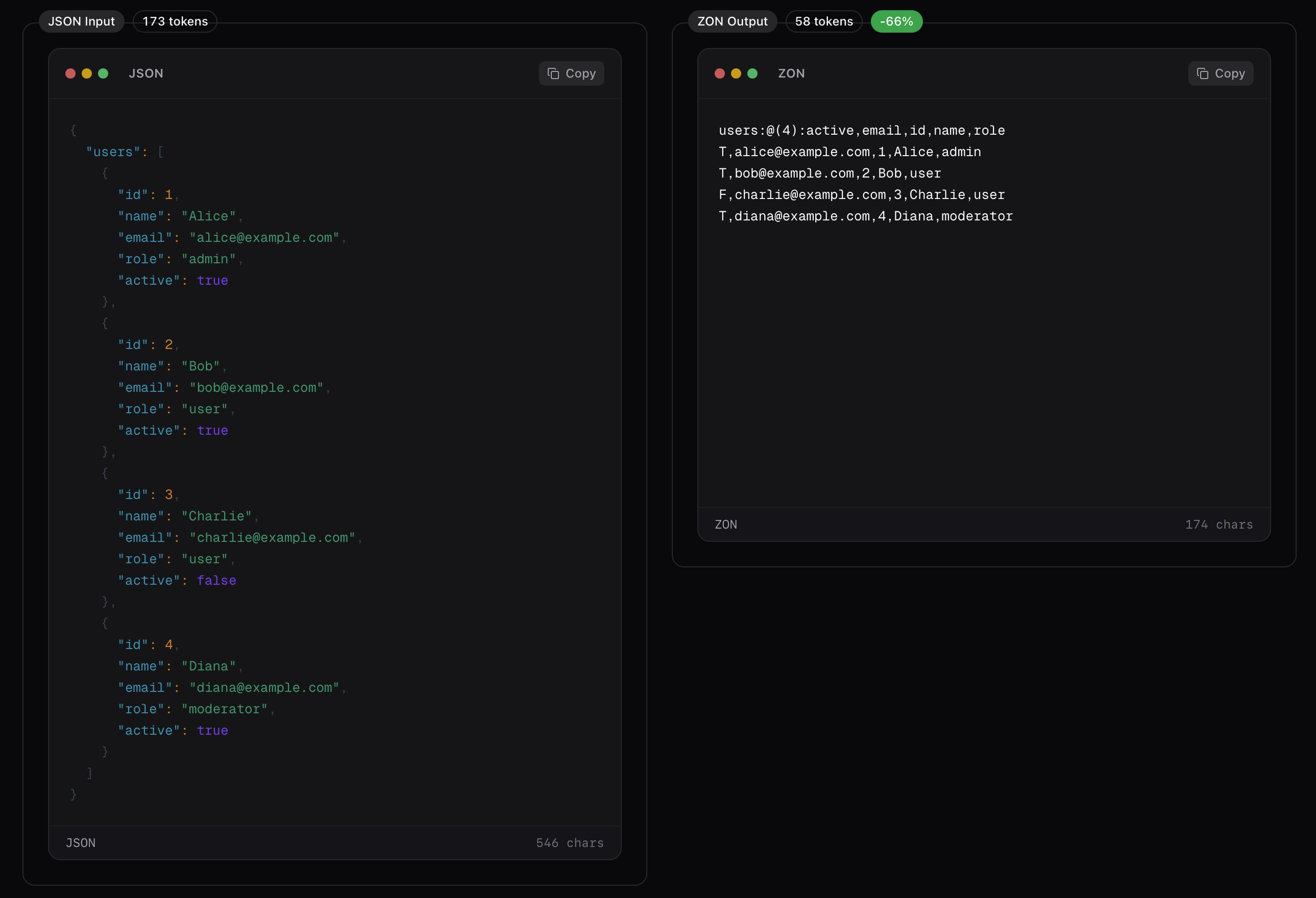Viewport: 1316px width, 898px height.
Task: Click the green -66% savings badge
Action: pyautogui.click(x=896, y=21)
